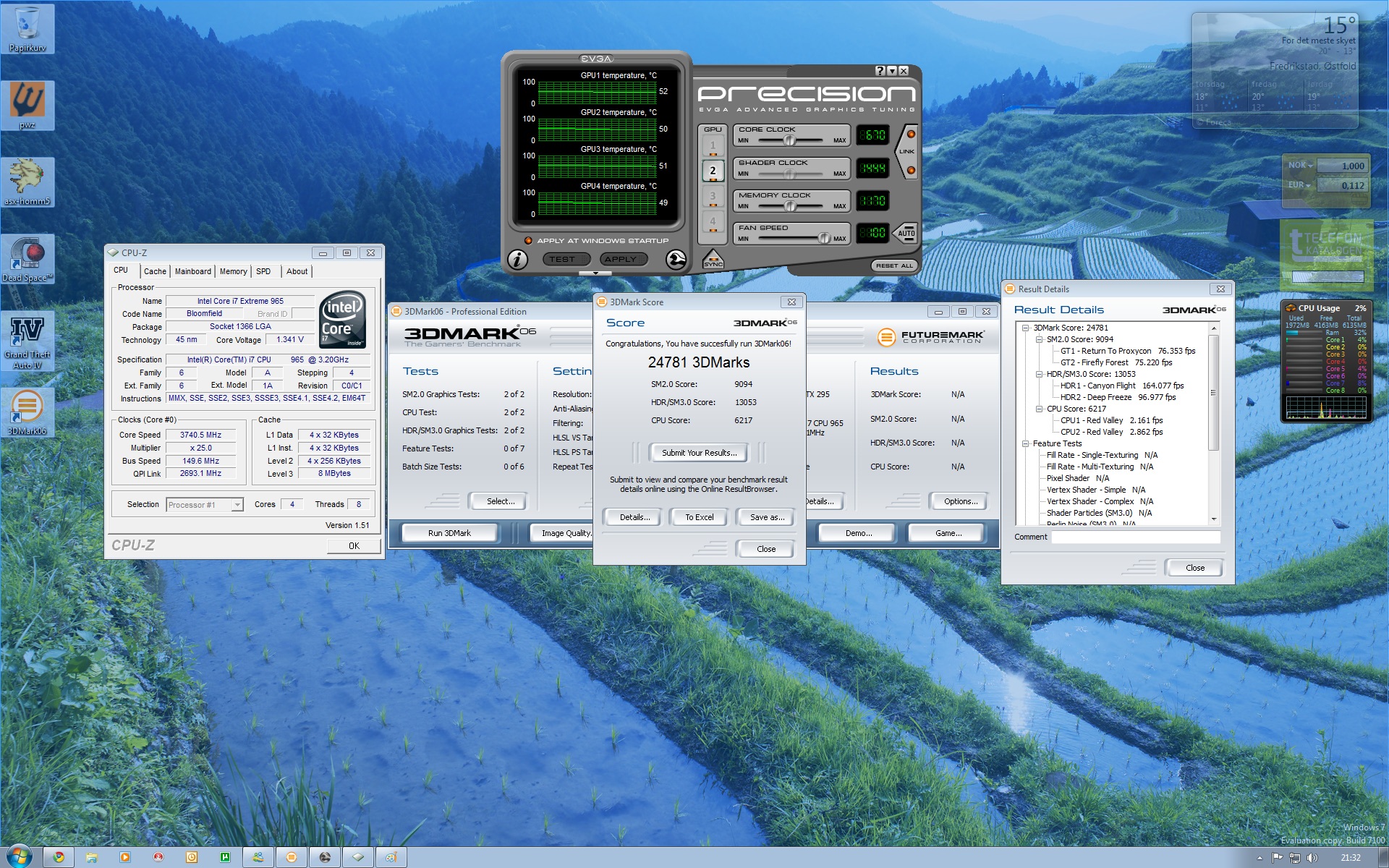The width and height of the screenshot is (1389, 868).
Task: Switch to CPU-Z Mainboard tab
Action: [193, 271]
